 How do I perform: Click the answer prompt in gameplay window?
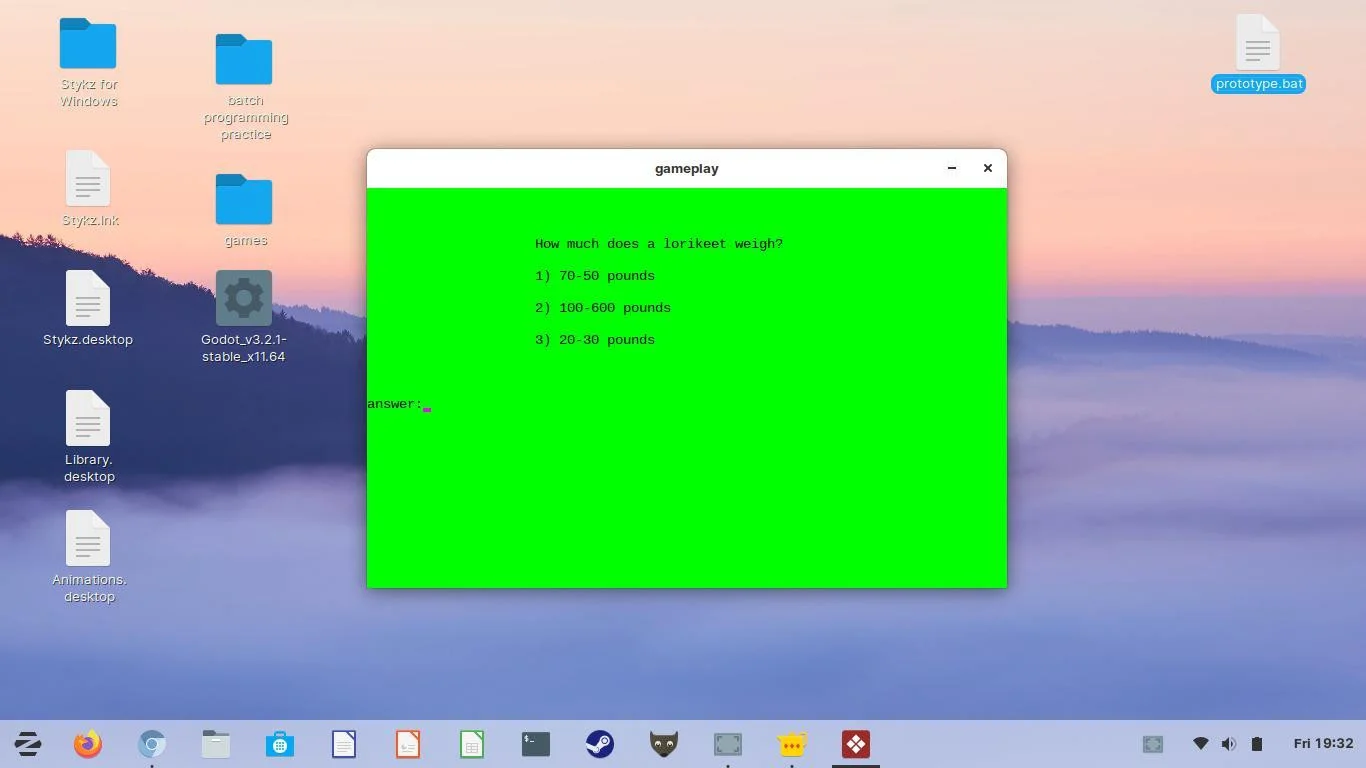[399, 404]
